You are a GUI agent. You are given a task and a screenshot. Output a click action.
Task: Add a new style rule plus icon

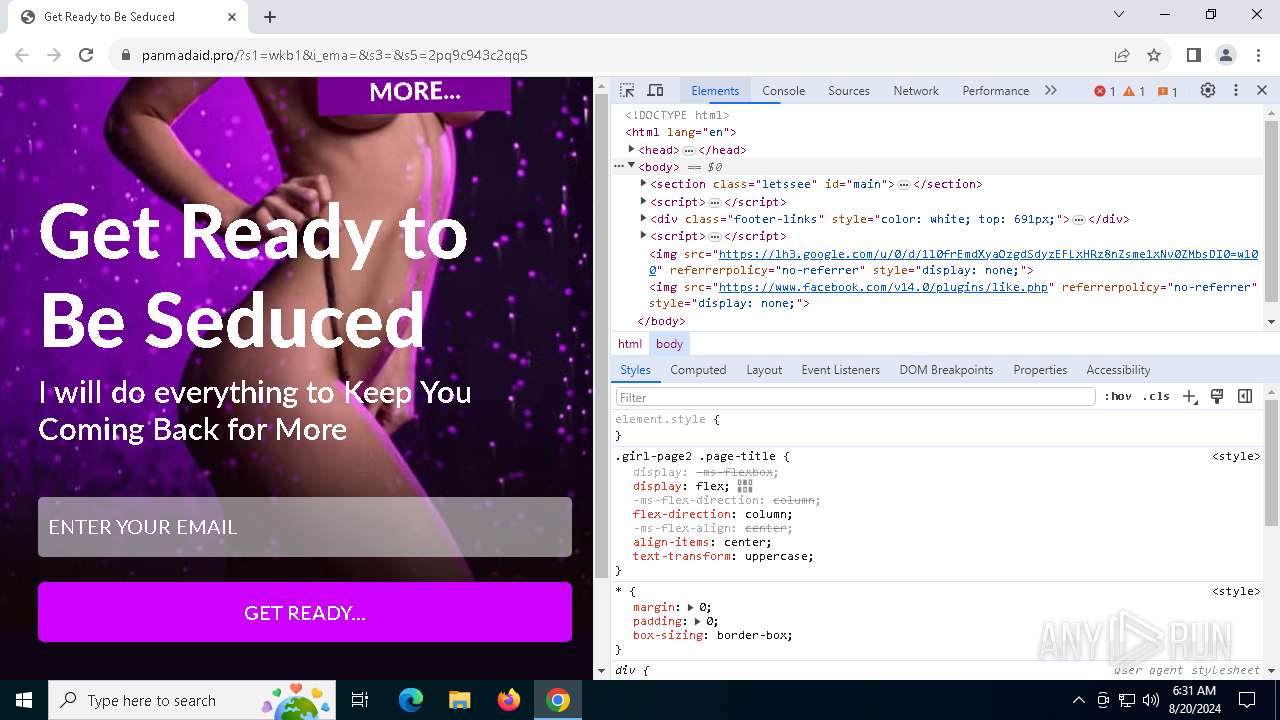[1189, 397]
